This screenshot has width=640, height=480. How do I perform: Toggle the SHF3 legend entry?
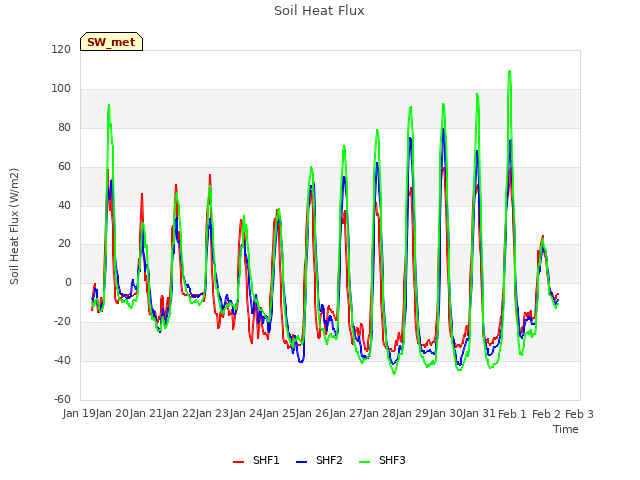click(x=382, y=460)
